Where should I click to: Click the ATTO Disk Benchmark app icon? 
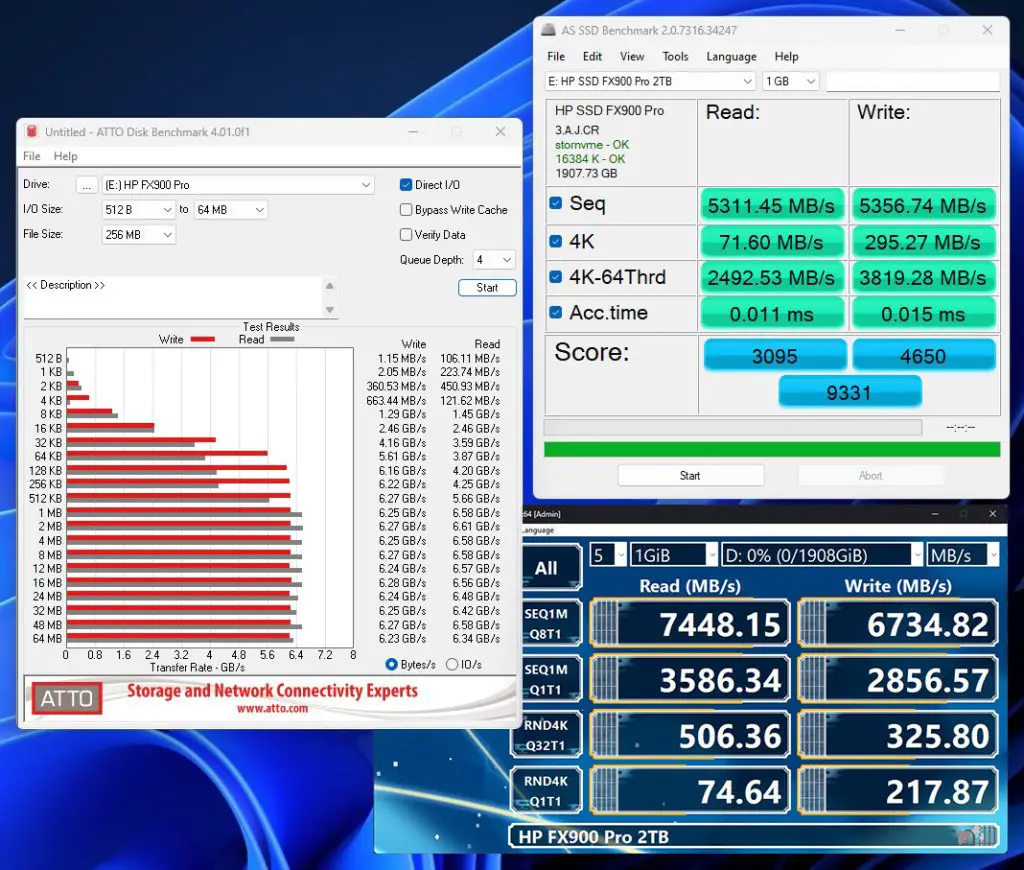[31, 131]
